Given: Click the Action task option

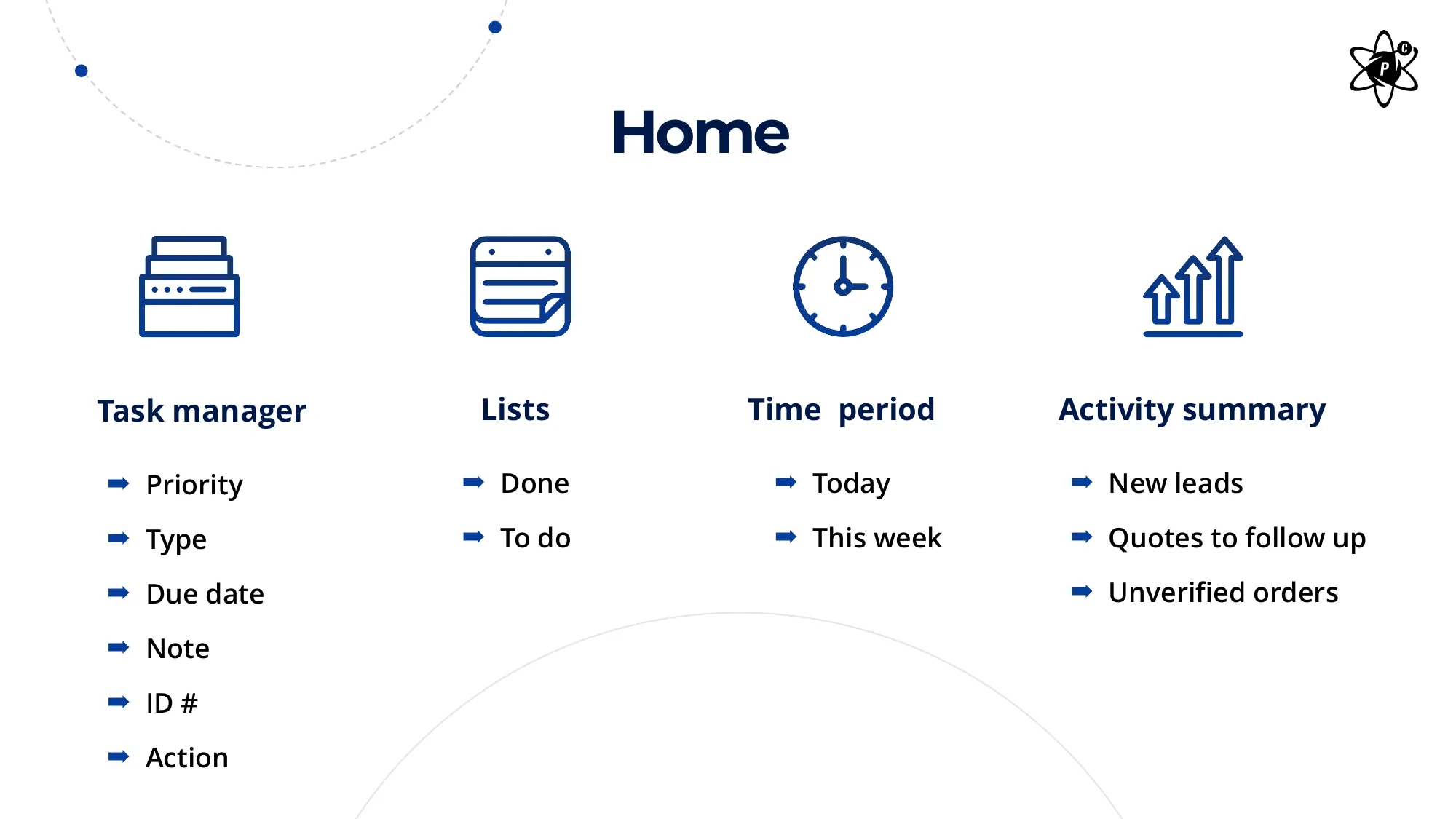Looking at the screenshot, I should point(186,756).
